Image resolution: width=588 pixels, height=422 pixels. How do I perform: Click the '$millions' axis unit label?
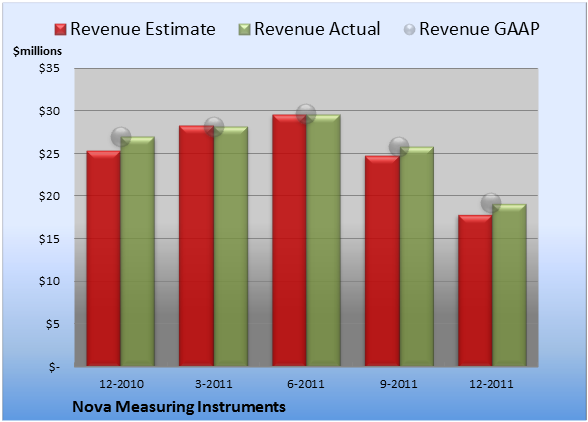pyautogui.click(x=37, y=51)
